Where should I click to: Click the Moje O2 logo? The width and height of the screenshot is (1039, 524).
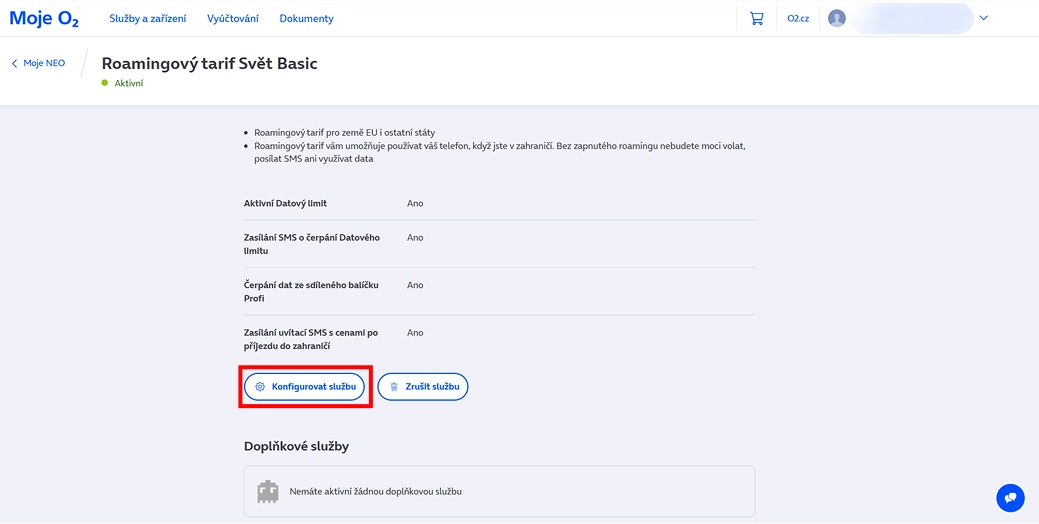44,18
